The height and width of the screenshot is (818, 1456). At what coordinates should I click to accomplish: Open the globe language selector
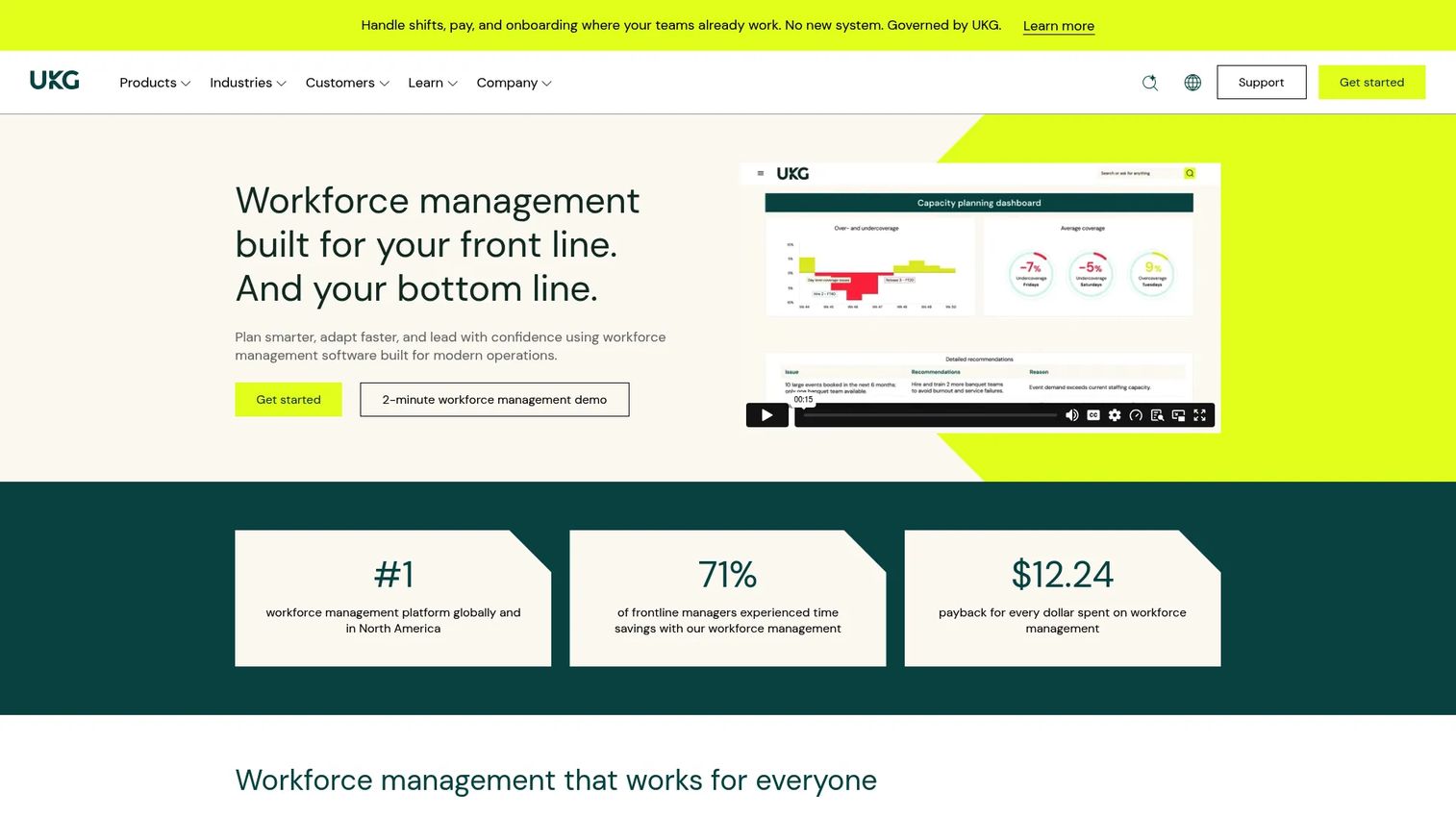1192,83
